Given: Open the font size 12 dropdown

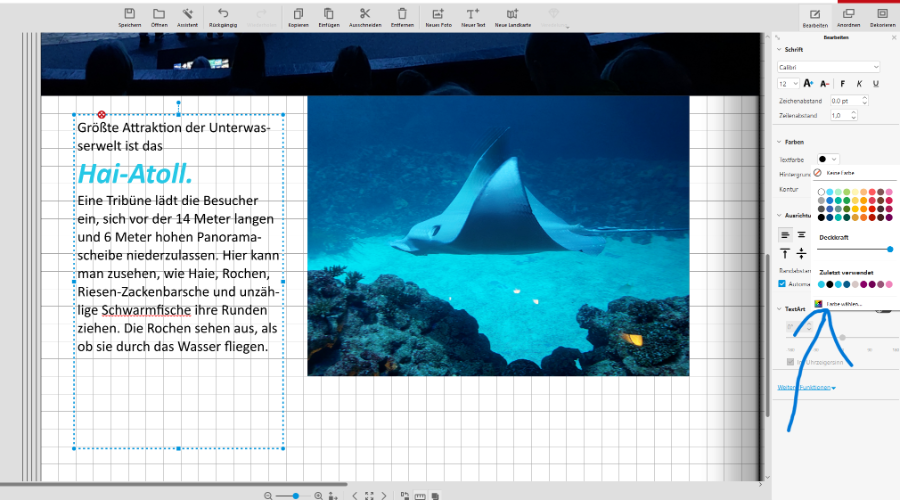Looking at the screenshot, I should [x=789, y=84].
